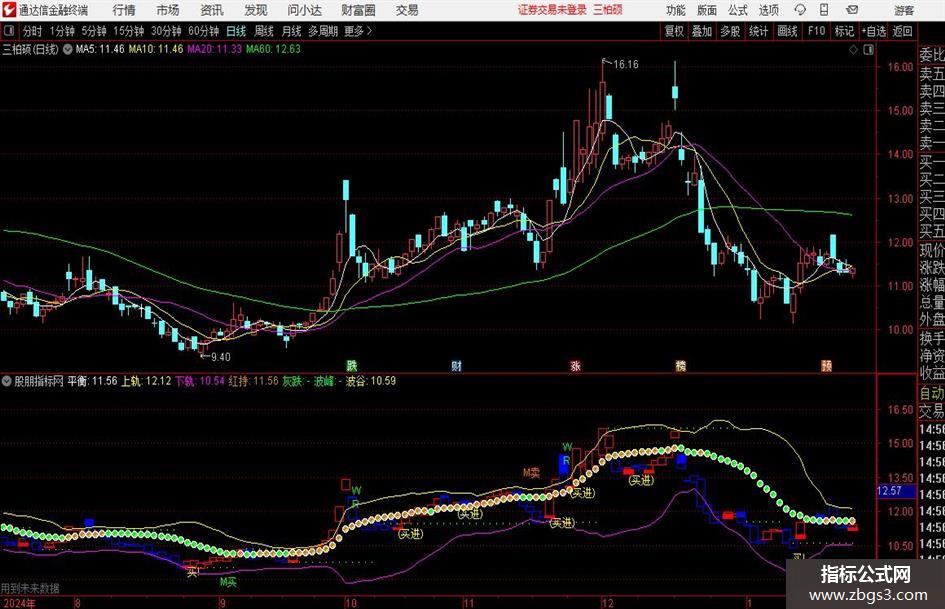The width and height of the screenshot is (945, 609).
Task: Open the 功能 menu
Action: (676, 10)
